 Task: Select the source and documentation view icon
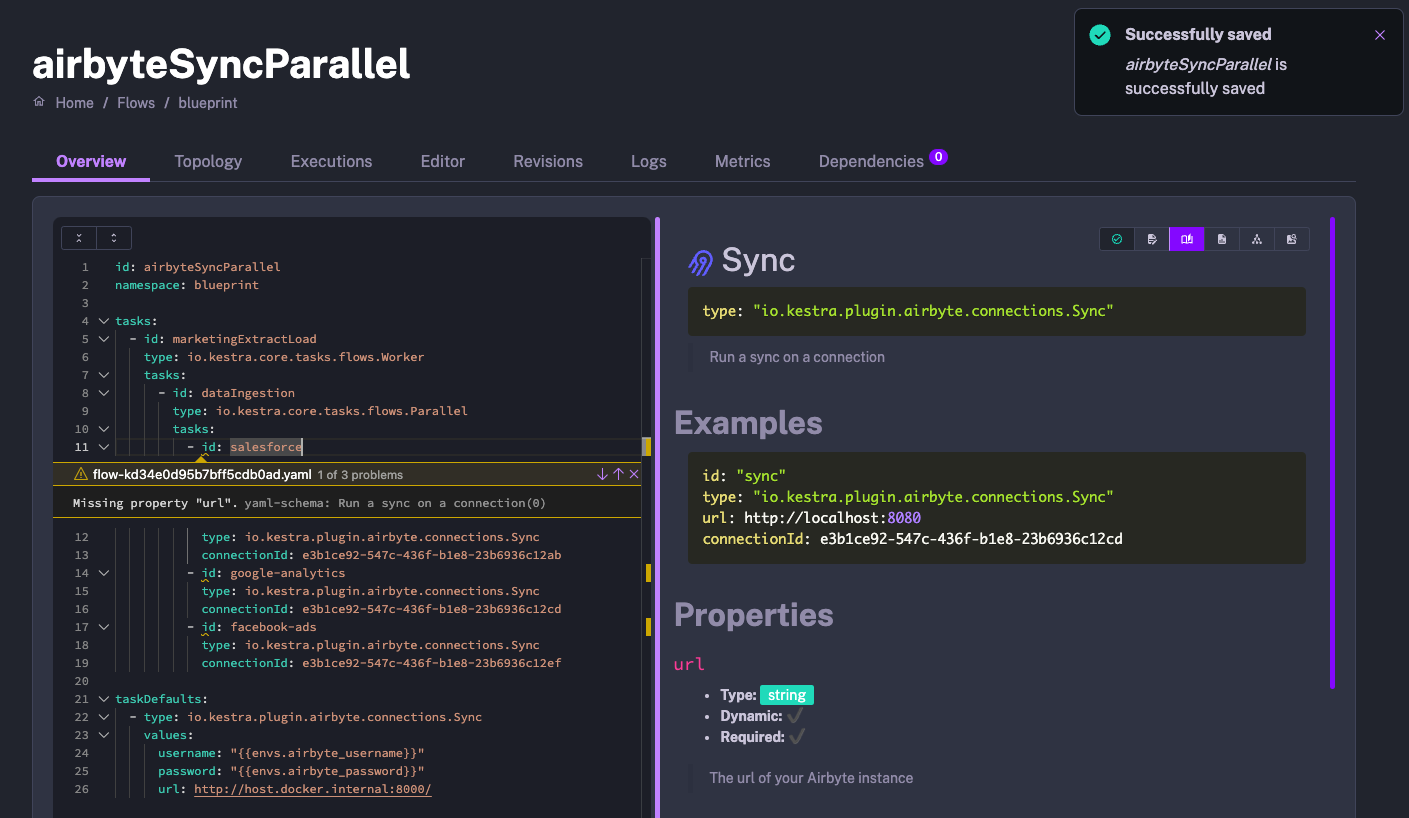click(1187, 239)
